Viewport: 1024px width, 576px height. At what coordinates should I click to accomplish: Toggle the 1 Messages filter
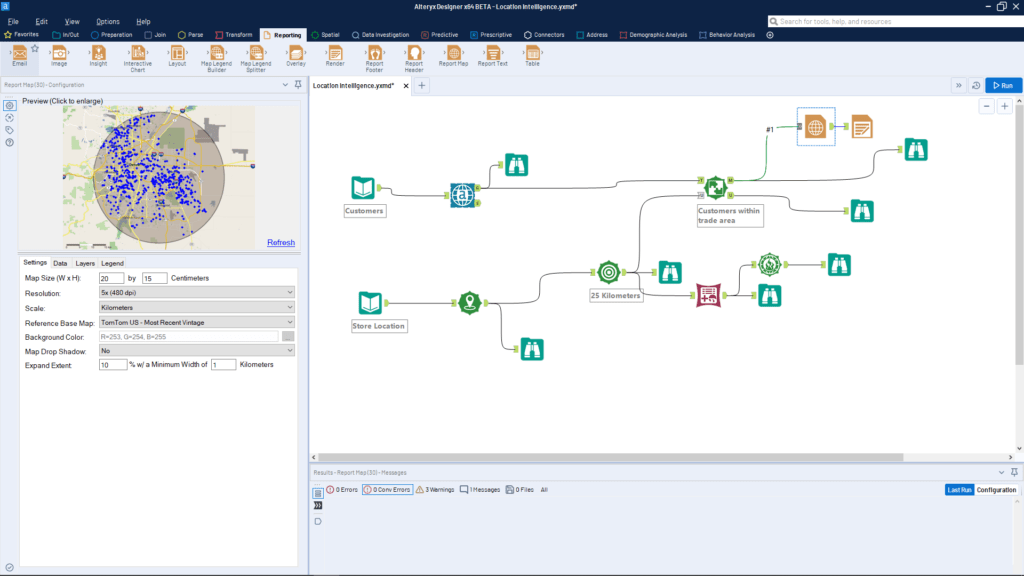480,490
